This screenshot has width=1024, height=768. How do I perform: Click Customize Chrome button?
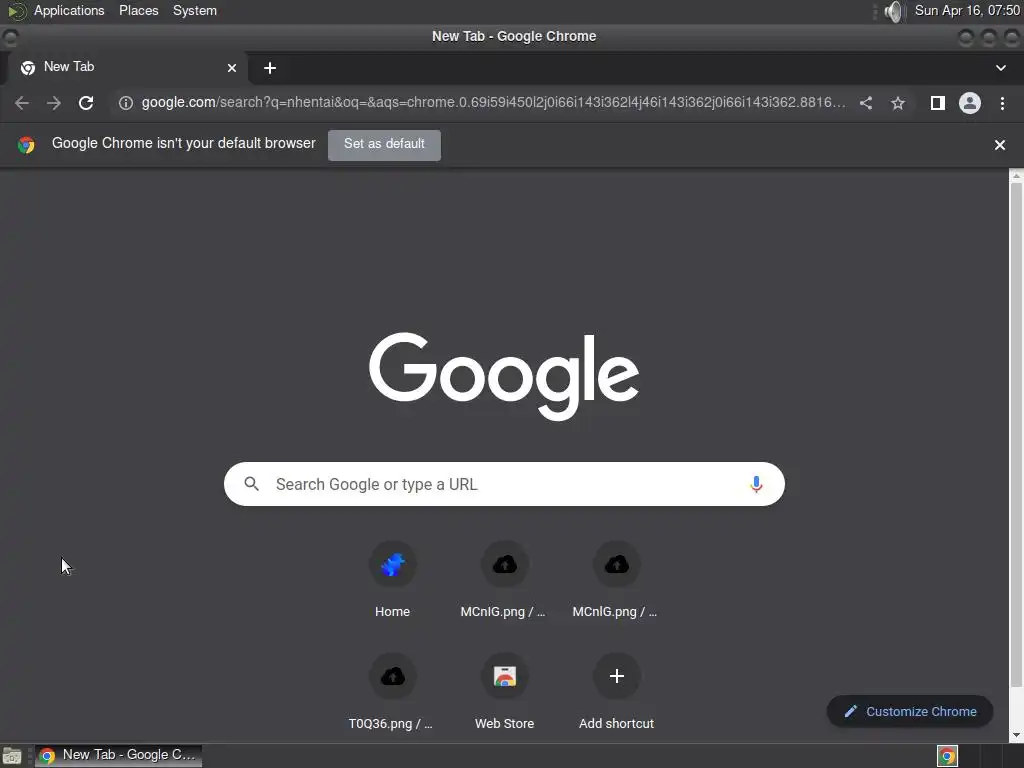click(x=910, y=711)
